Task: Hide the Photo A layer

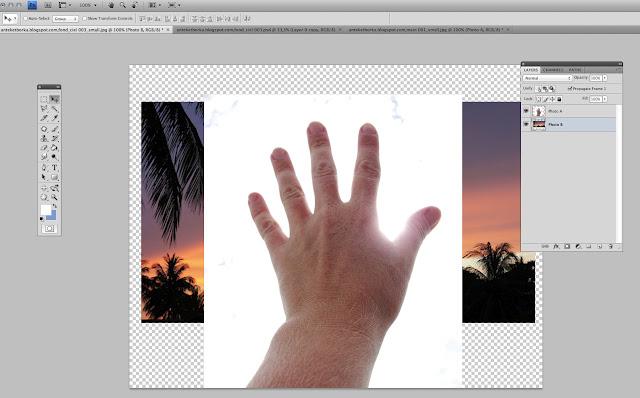Action: (526, 111)
